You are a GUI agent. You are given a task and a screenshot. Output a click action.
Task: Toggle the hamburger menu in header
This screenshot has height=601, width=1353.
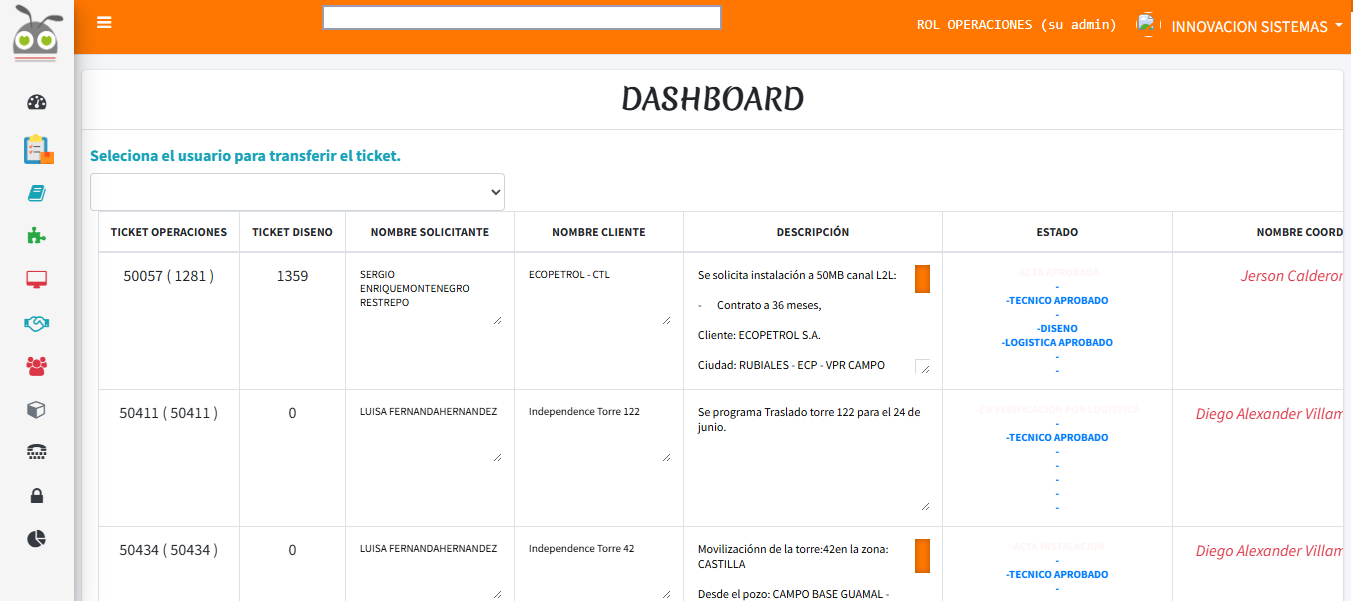[x=104, y=22]
